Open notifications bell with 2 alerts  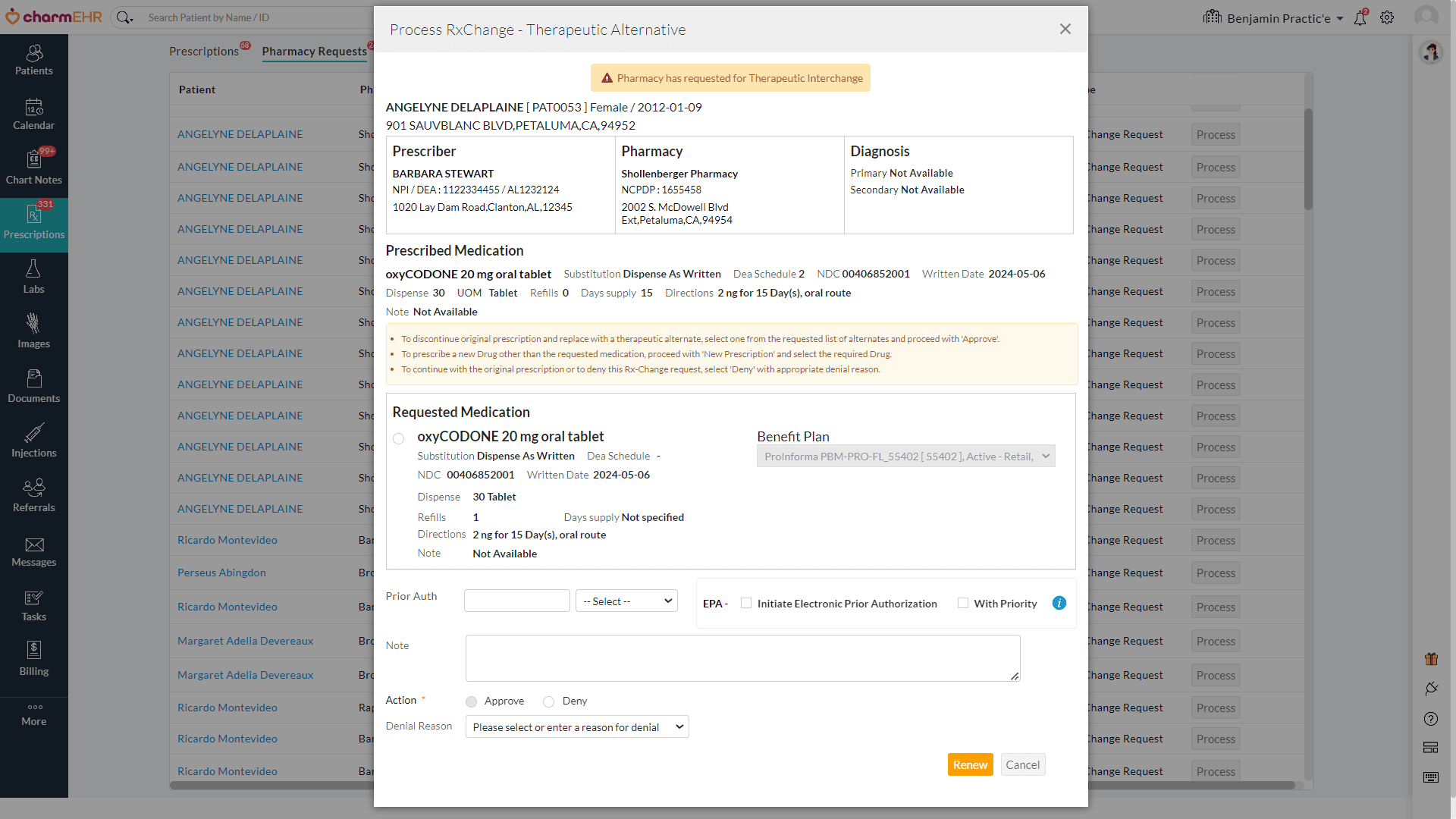tap(1360, 17)
